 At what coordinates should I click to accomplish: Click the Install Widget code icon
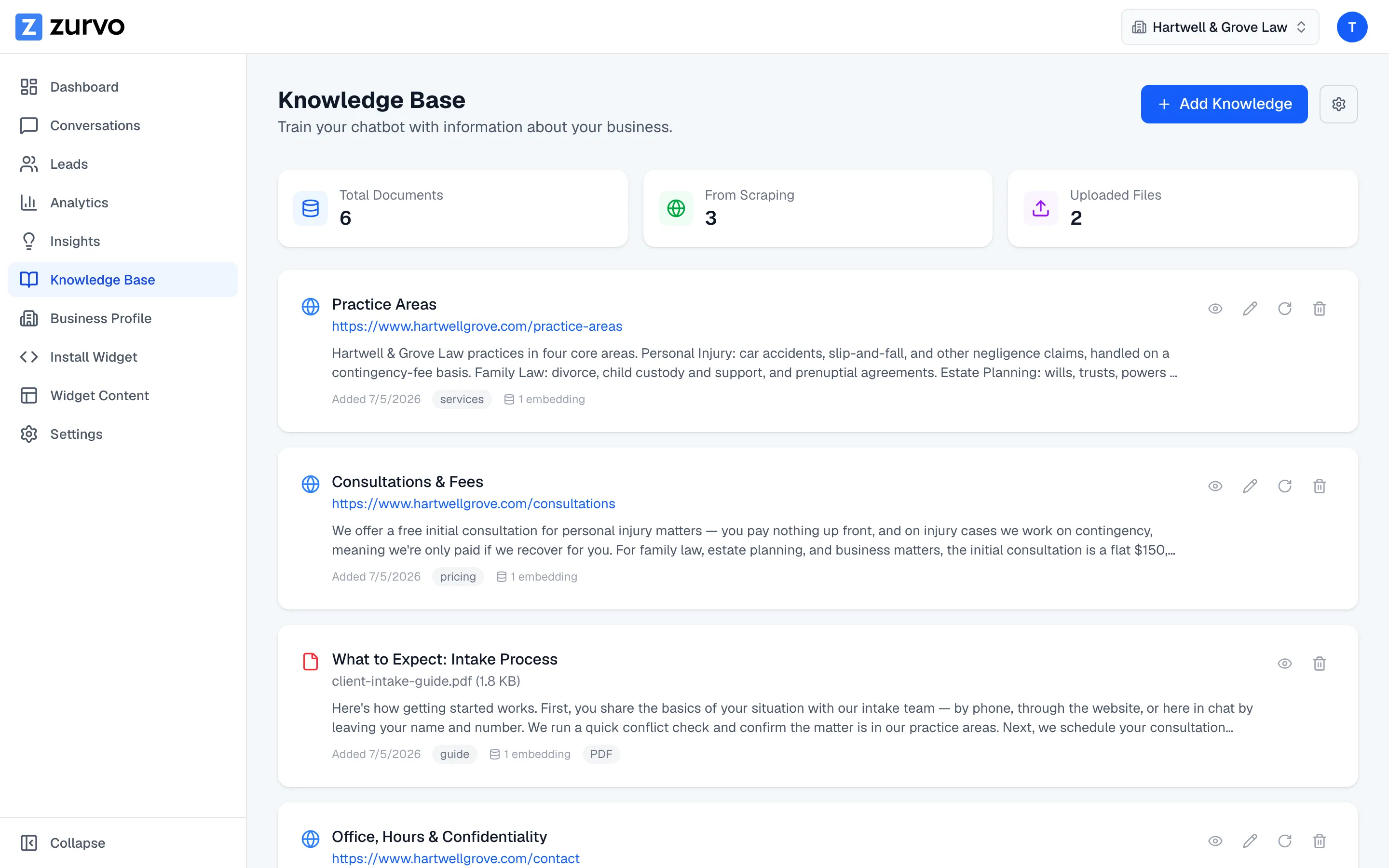tap(29, 356)
